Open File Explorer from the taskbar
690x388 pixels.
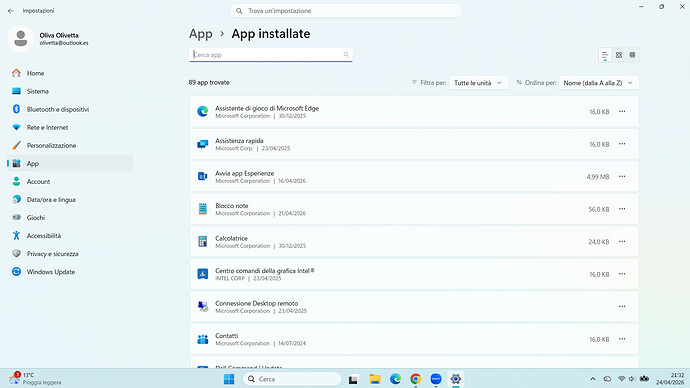[x=375, y=379]
